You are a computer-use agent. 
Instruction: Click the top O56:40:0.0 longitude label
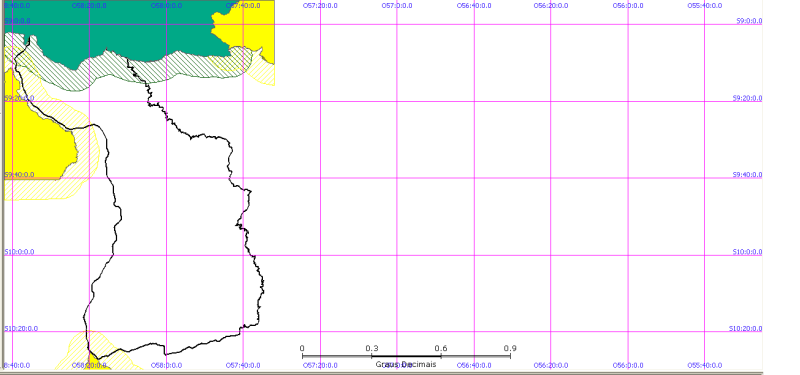(474, 6)
